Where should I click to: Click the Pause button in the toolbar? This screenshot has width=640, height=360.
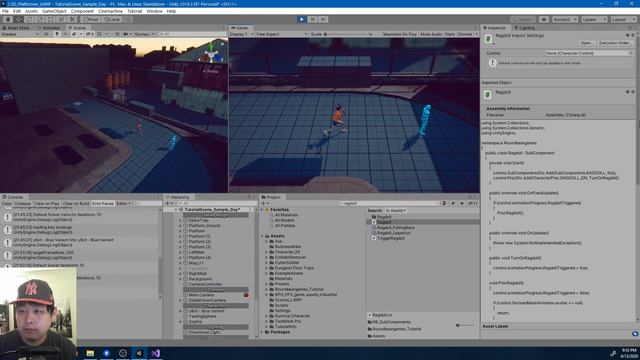312,19
